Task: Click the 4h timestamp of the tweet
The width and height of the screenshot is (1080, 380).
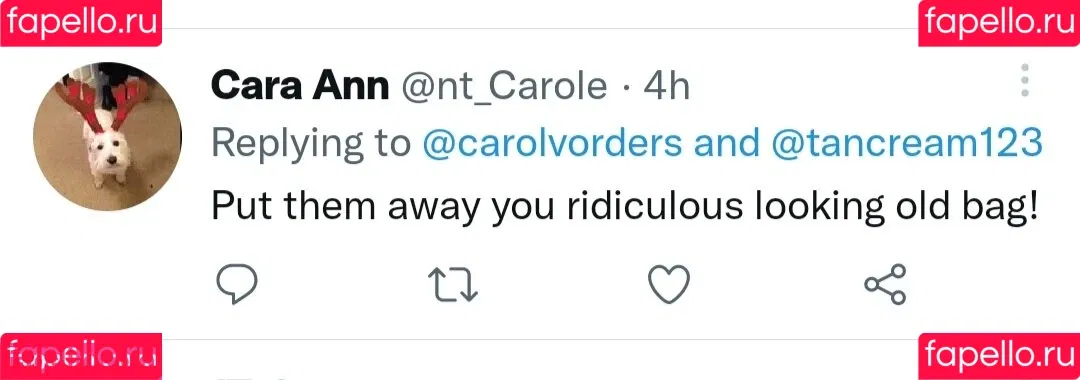Action: tap(666, 87)
